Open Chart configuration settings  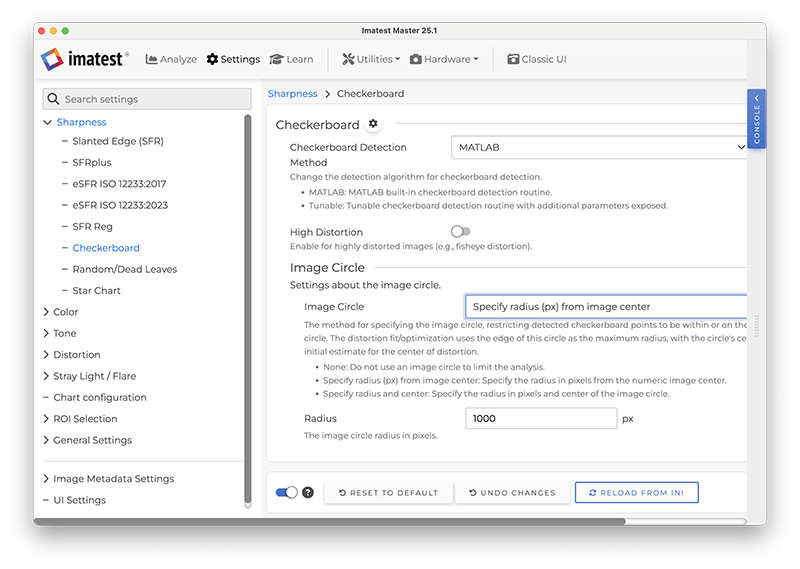pyautogui.click(x=100, y=398)
